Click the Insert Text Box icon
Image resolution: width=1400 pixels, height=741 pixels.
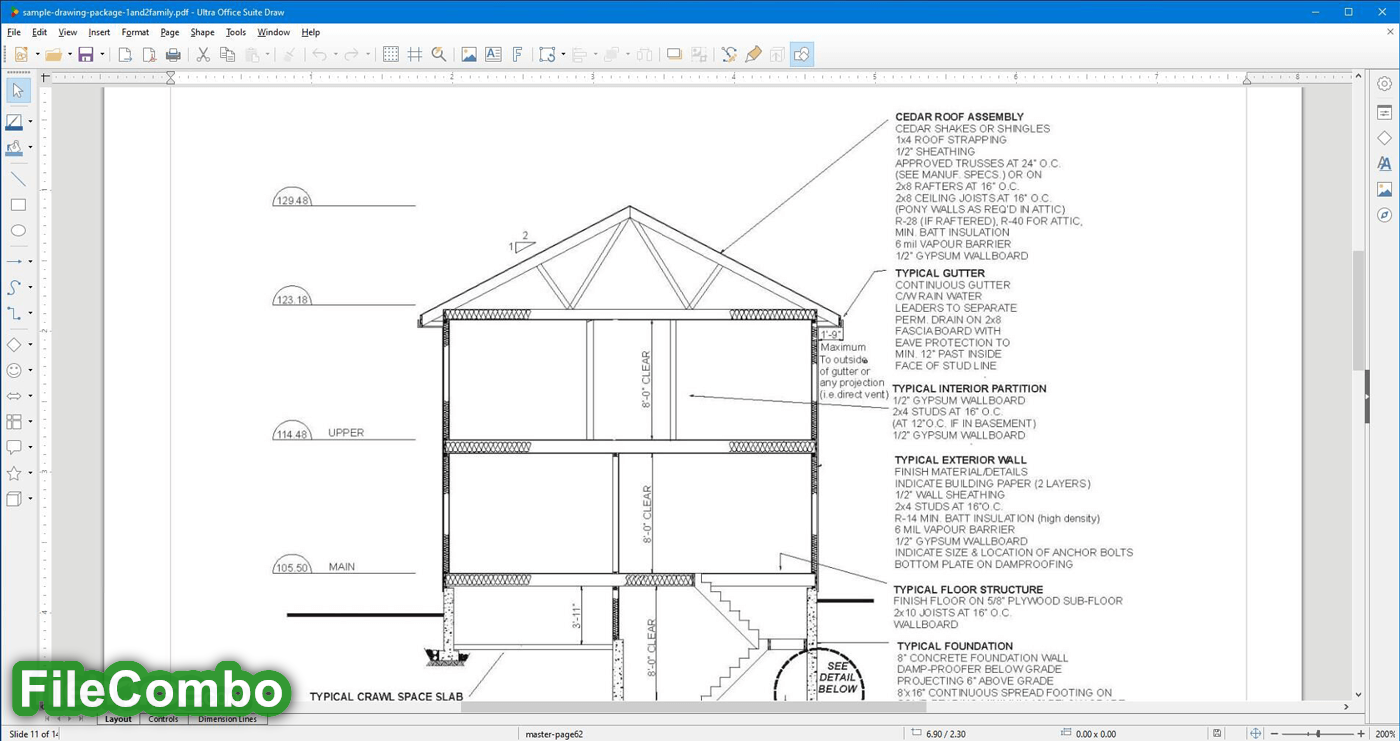click(x=493, y=55)
